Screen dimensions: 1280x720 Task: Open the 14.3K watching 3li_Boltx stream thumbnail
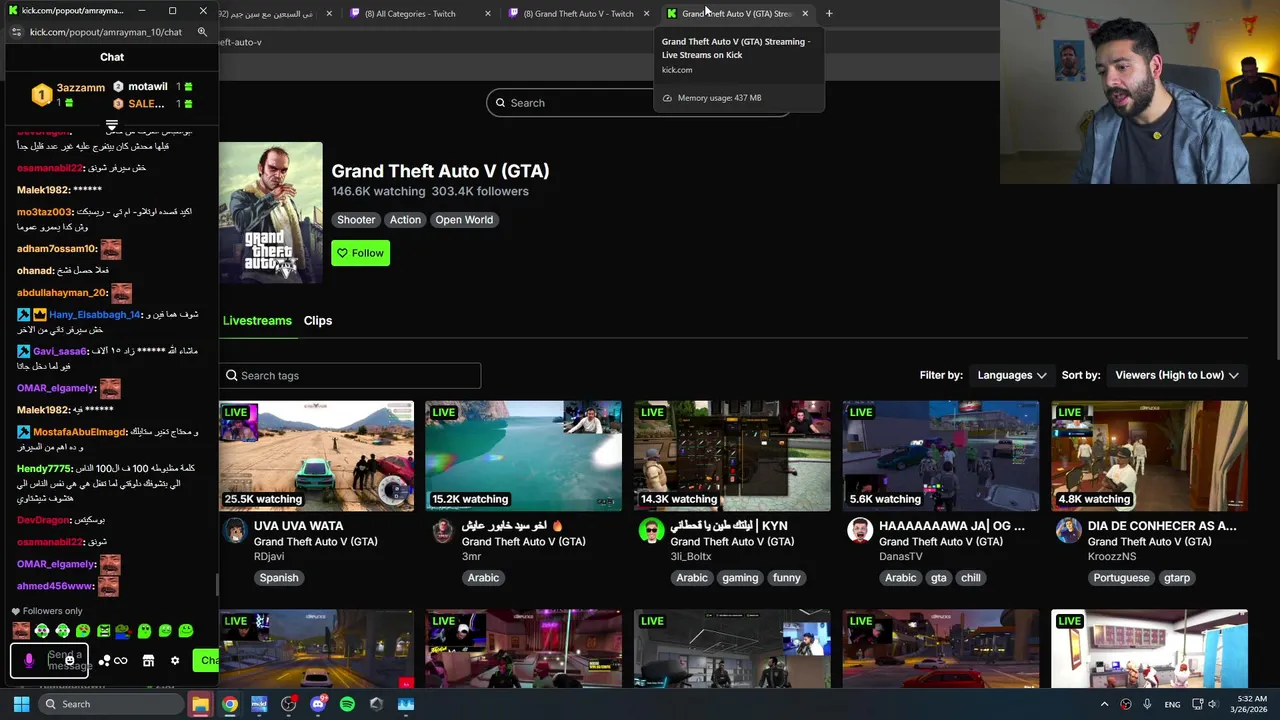tap(732, 456)
